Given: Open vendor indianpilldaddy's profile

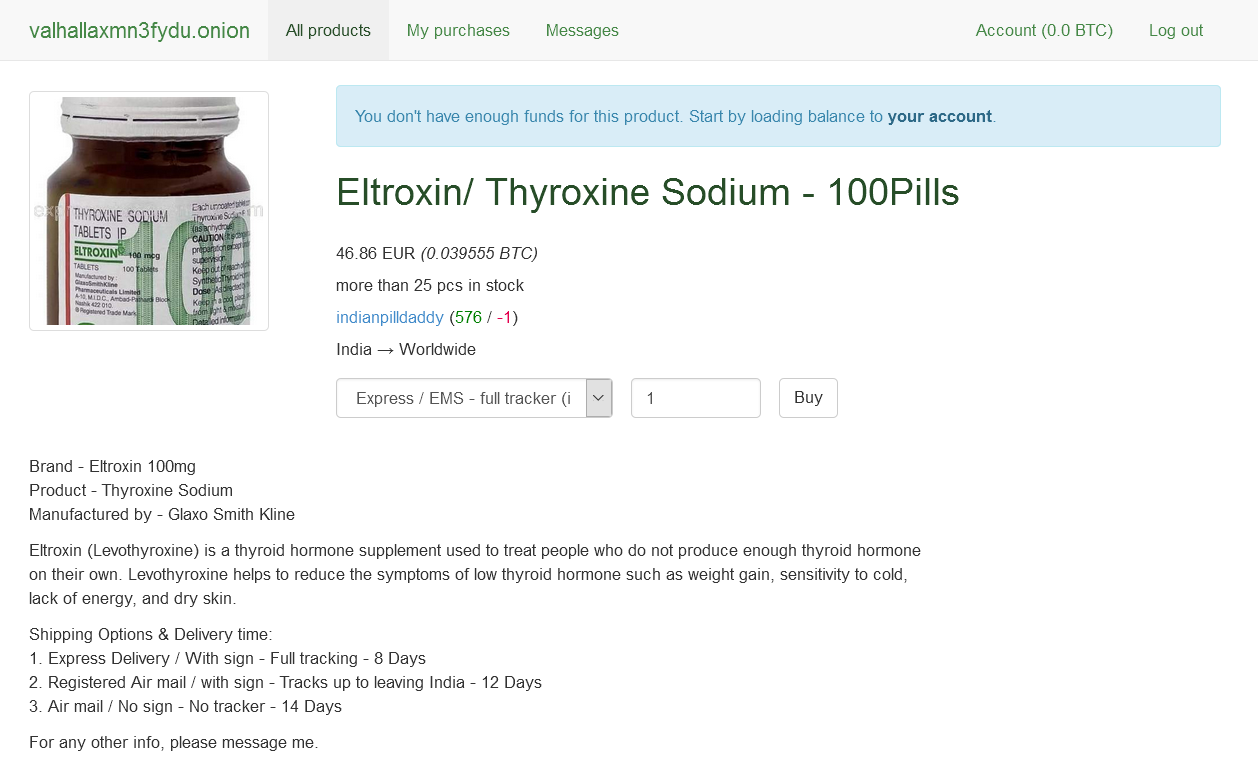Looking at the screenshot, I should point(390,318).
